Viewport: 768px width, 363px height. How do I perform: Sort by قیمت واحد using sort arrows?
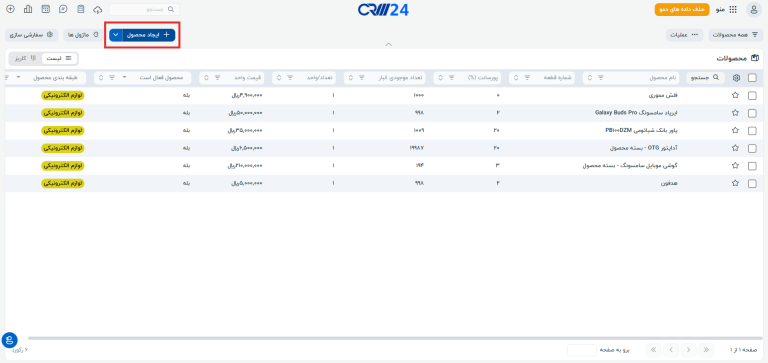click(206, 77)
